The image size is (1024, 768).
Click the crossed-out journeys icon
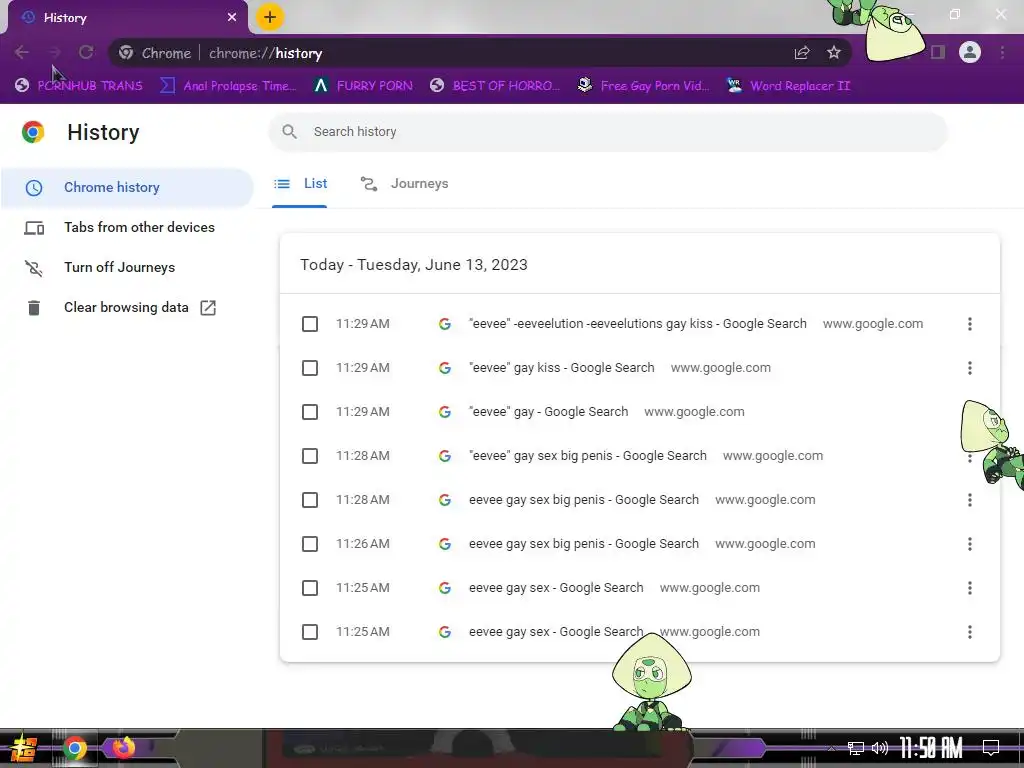pos(34,268)
